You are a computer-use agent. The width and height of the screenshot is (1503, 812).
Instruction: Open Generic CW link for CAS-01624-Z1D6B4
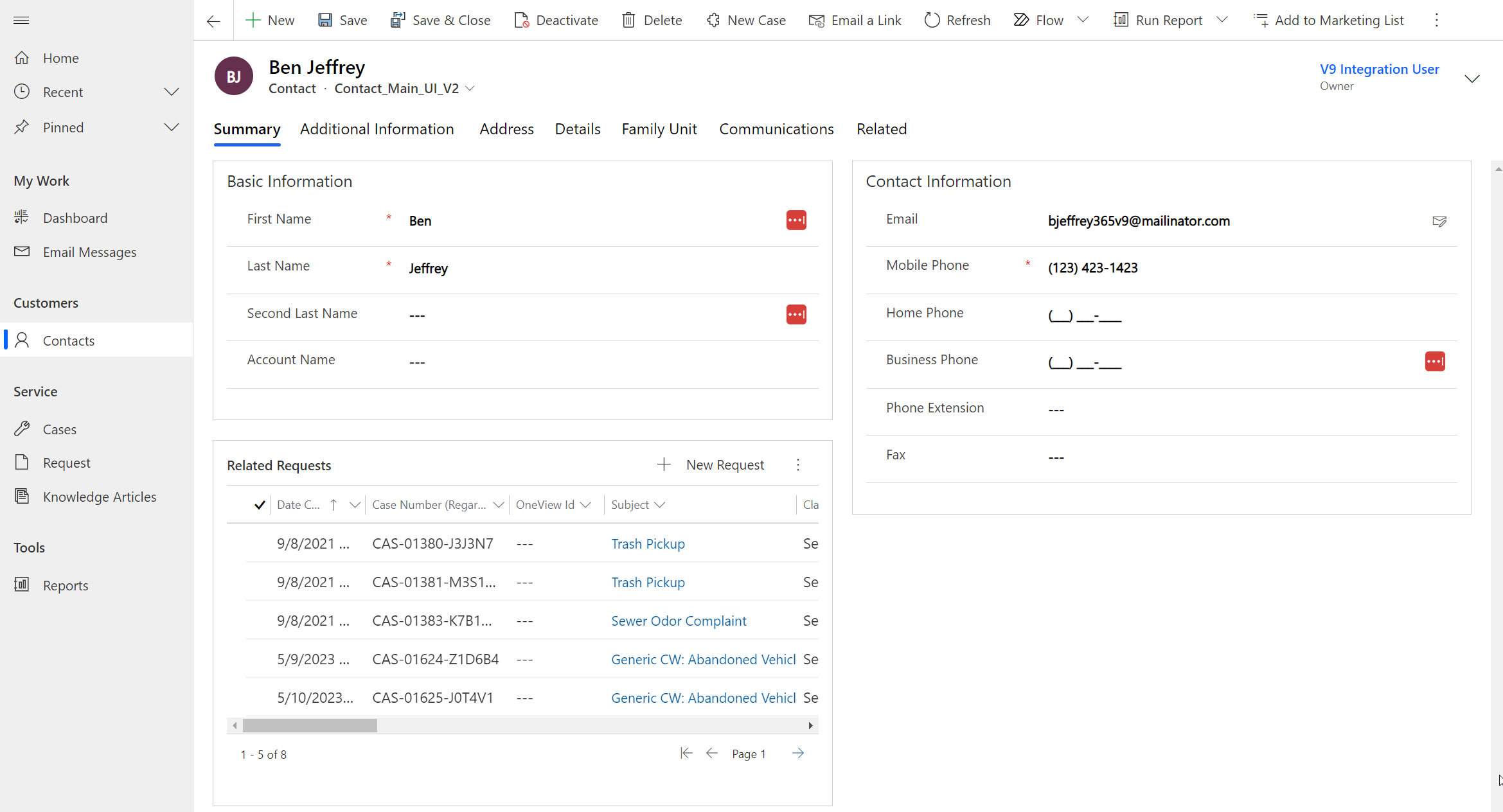coord(703,659)
